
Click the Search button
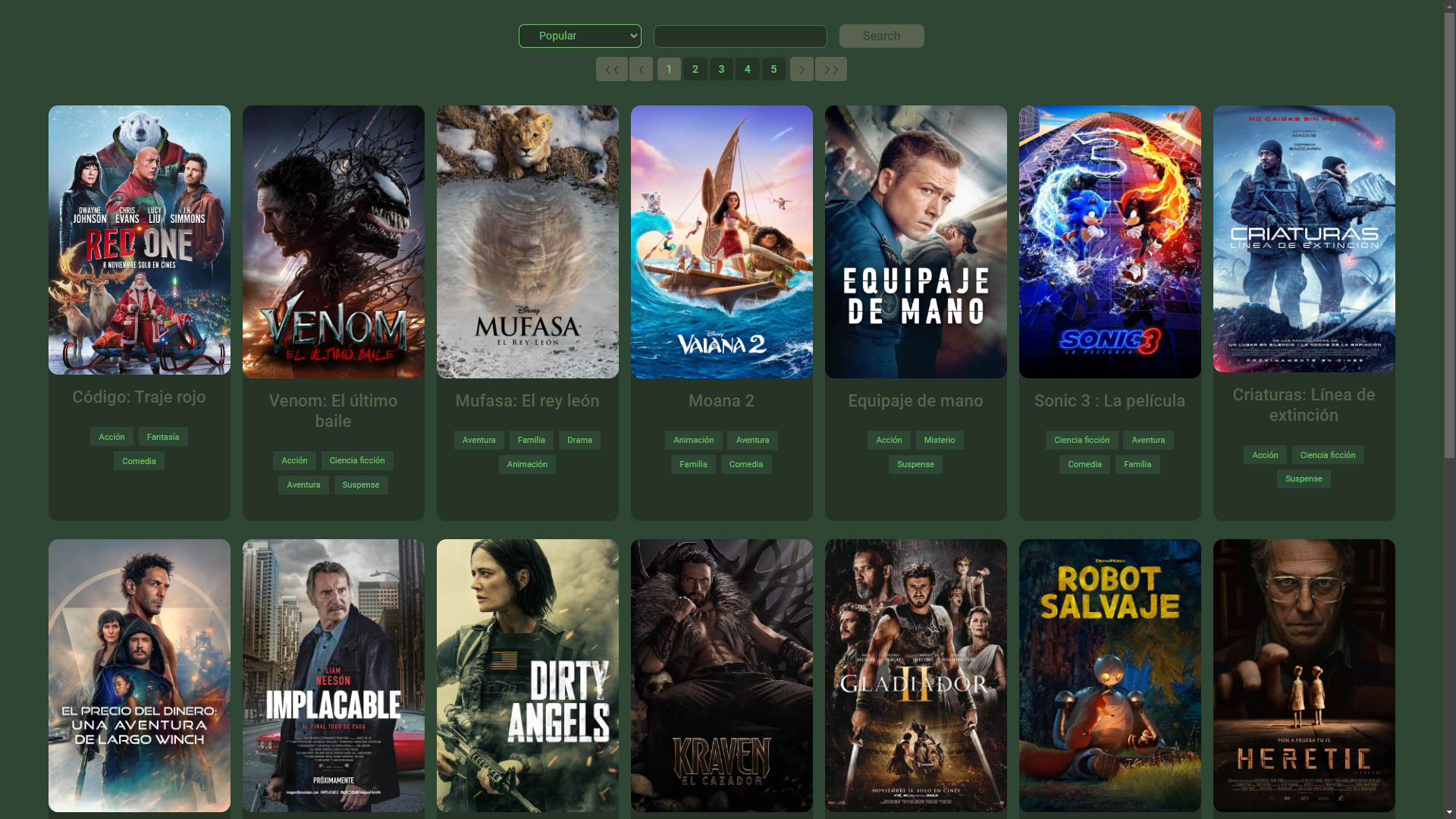[881, 36]
